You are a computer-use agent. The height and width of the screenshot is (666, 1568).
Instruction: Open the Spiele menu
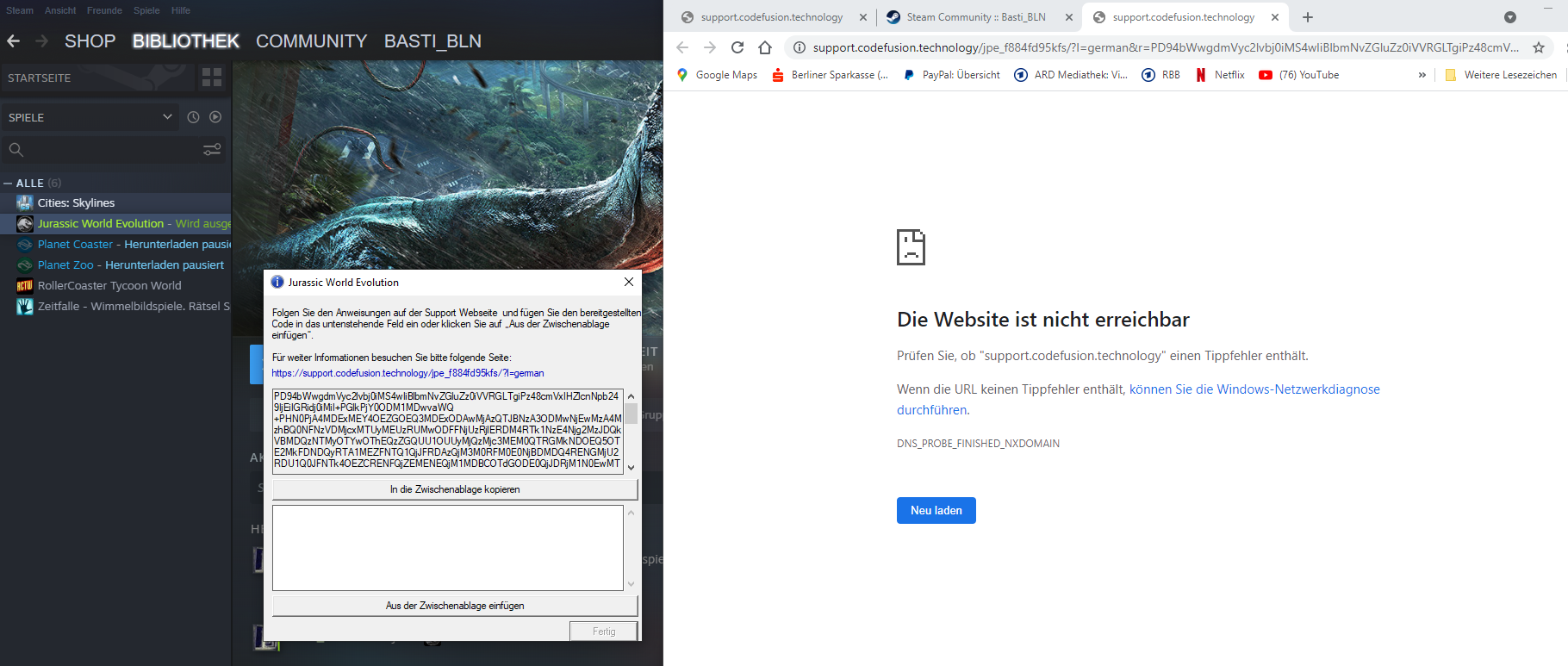coord(146,10)
